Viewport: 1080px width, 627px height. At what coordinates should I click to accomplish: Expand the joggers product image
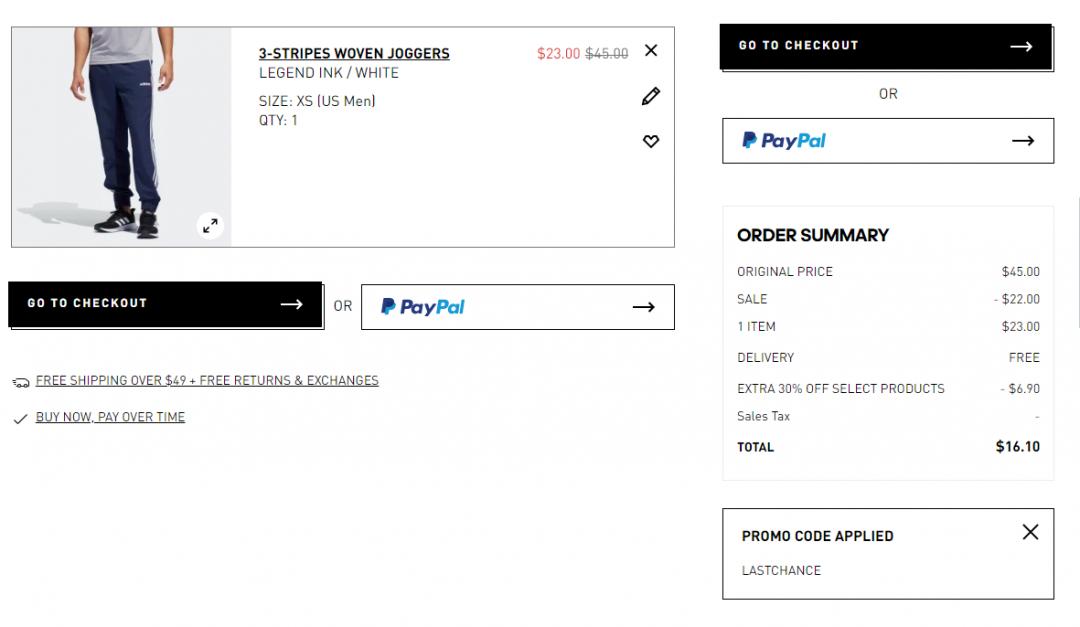[x=210, y=226]
